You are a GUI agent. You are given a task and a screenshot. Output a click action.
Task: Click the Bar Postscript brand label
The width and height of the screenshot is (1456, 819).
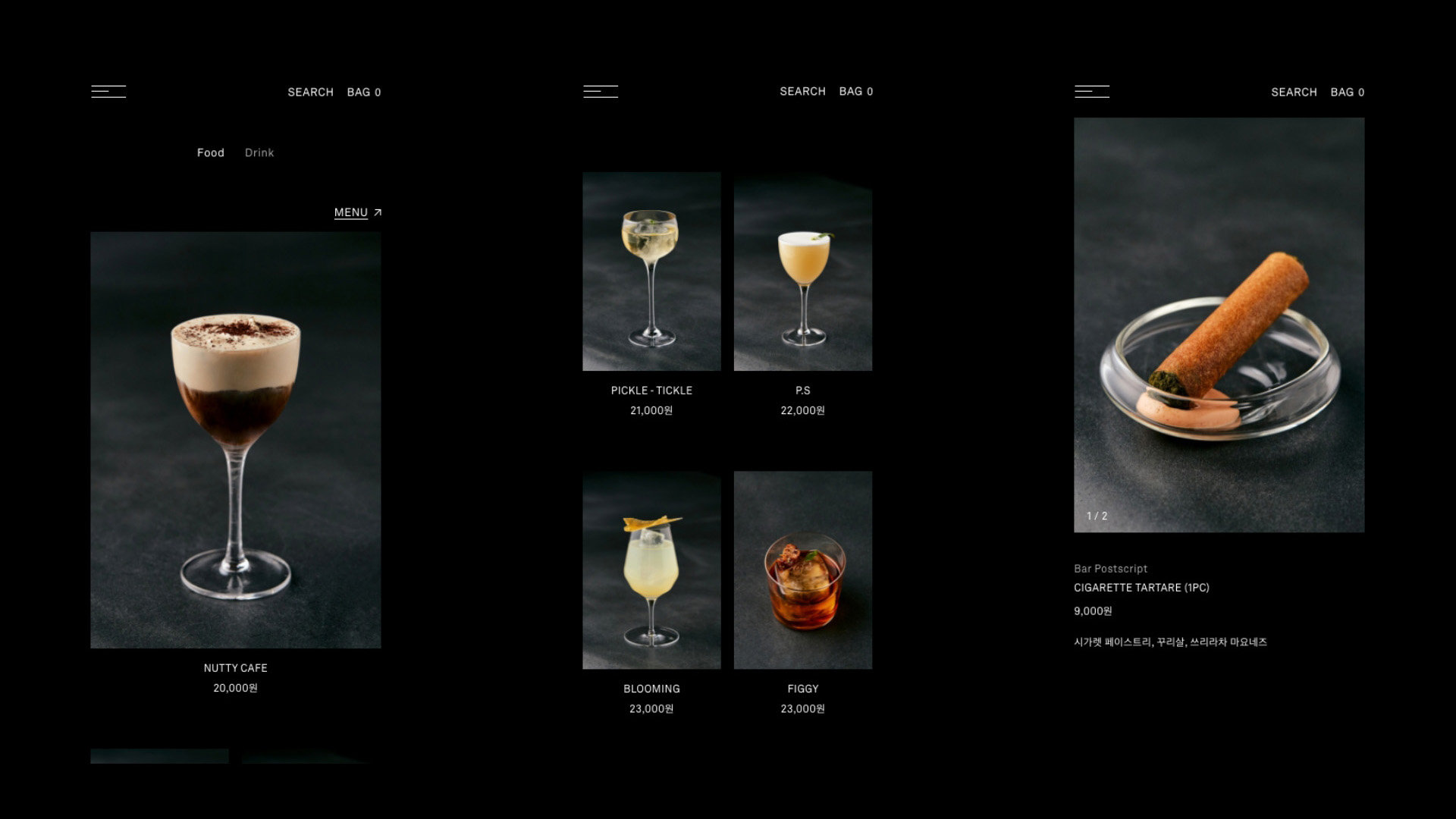click(x=1110, y=569)
